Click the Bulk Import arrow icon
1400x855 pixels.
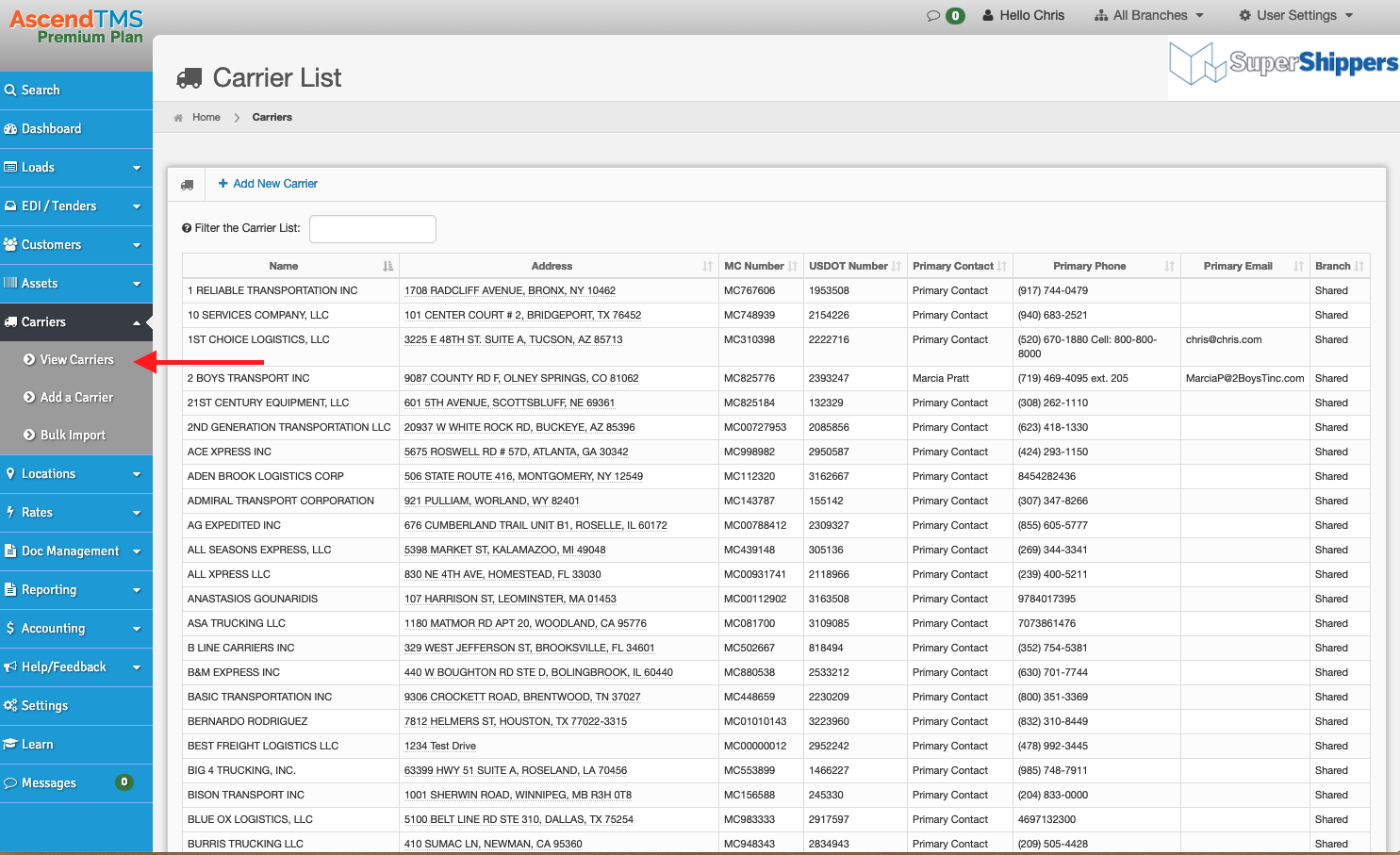pos(29,435)
